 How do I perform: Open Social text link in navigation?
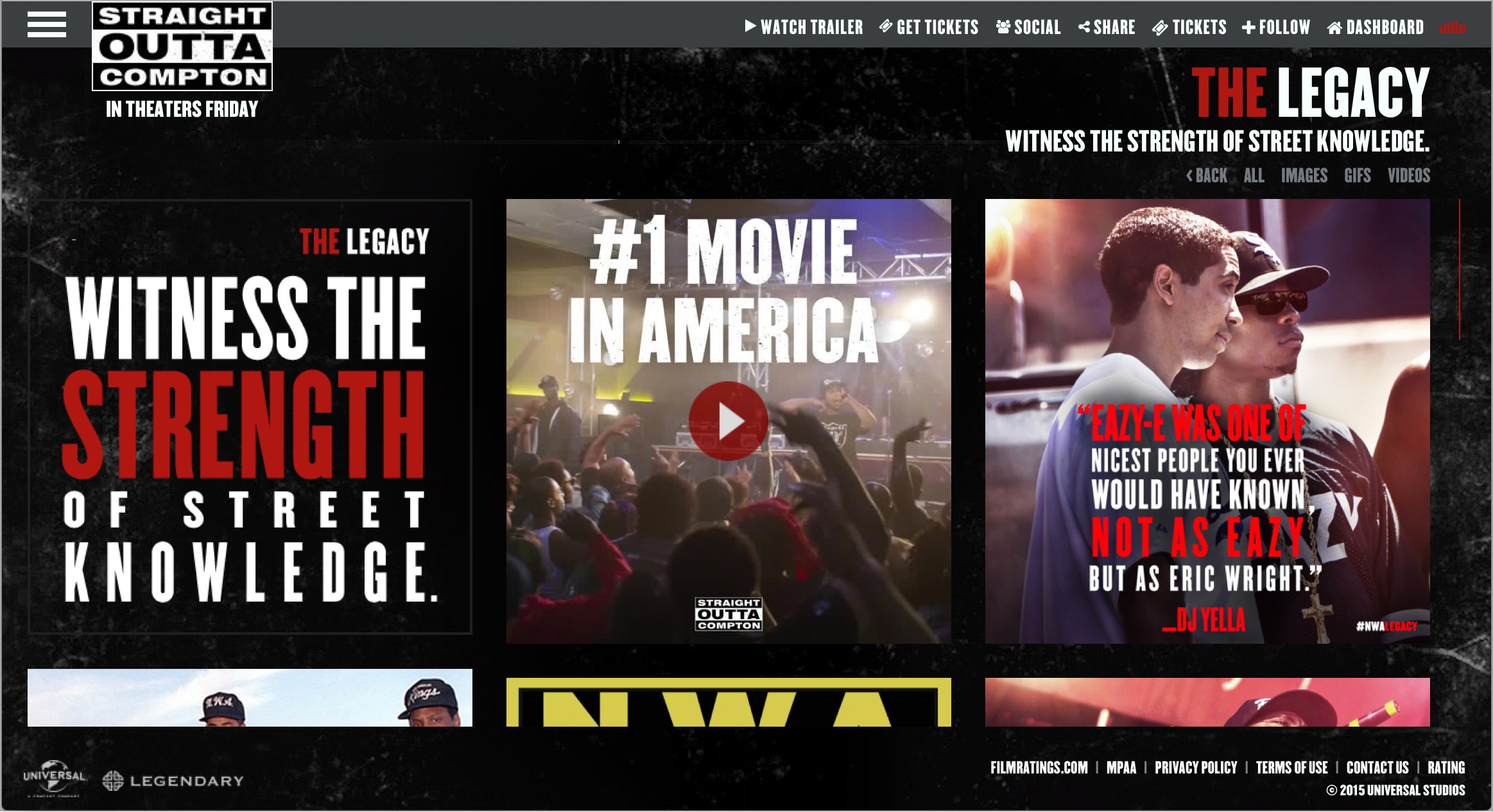point(1037,27)
